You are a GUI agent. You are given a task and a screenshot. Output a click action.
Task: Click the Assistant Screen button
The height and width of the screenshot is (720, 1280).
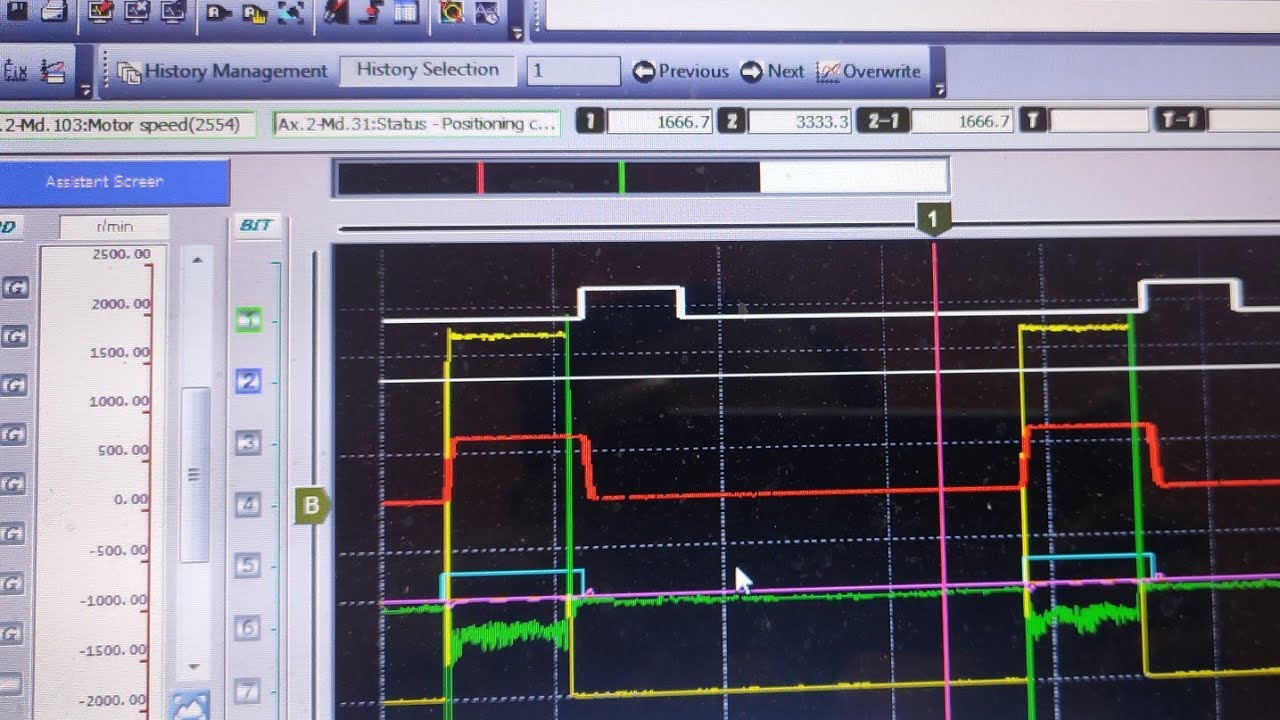coord(114,182)
